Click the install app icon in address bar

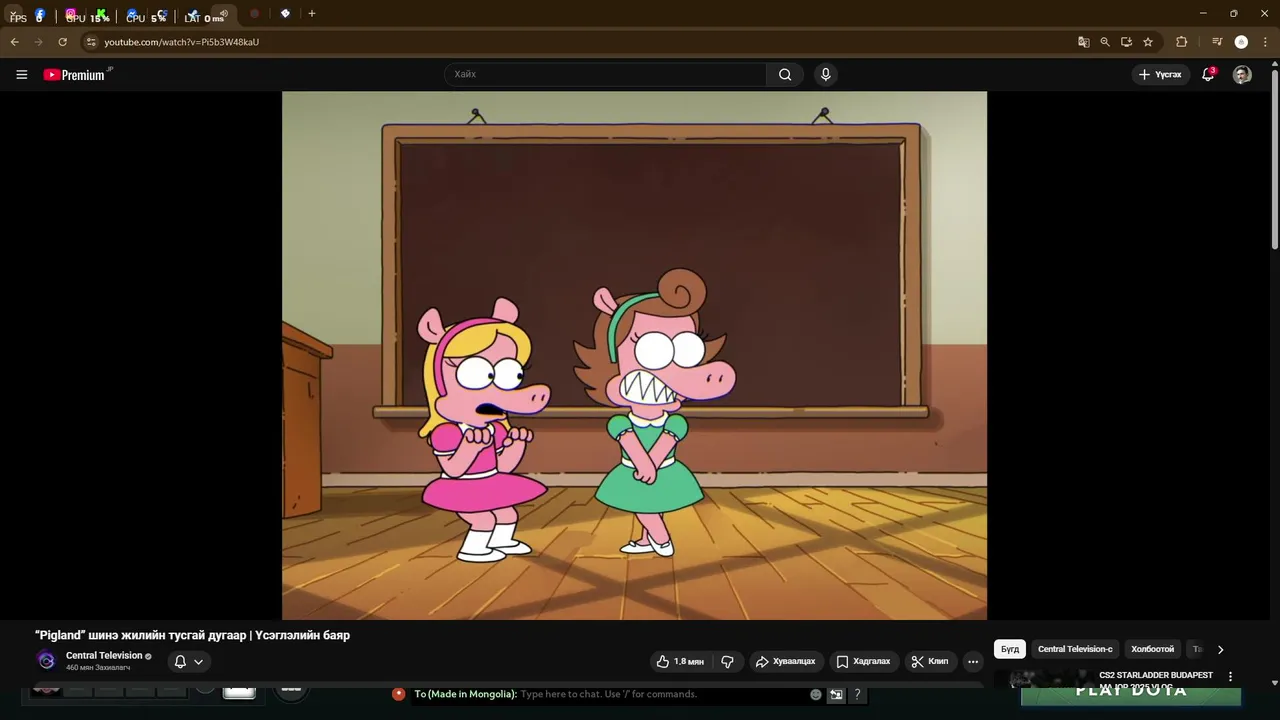coord(1126,42)
